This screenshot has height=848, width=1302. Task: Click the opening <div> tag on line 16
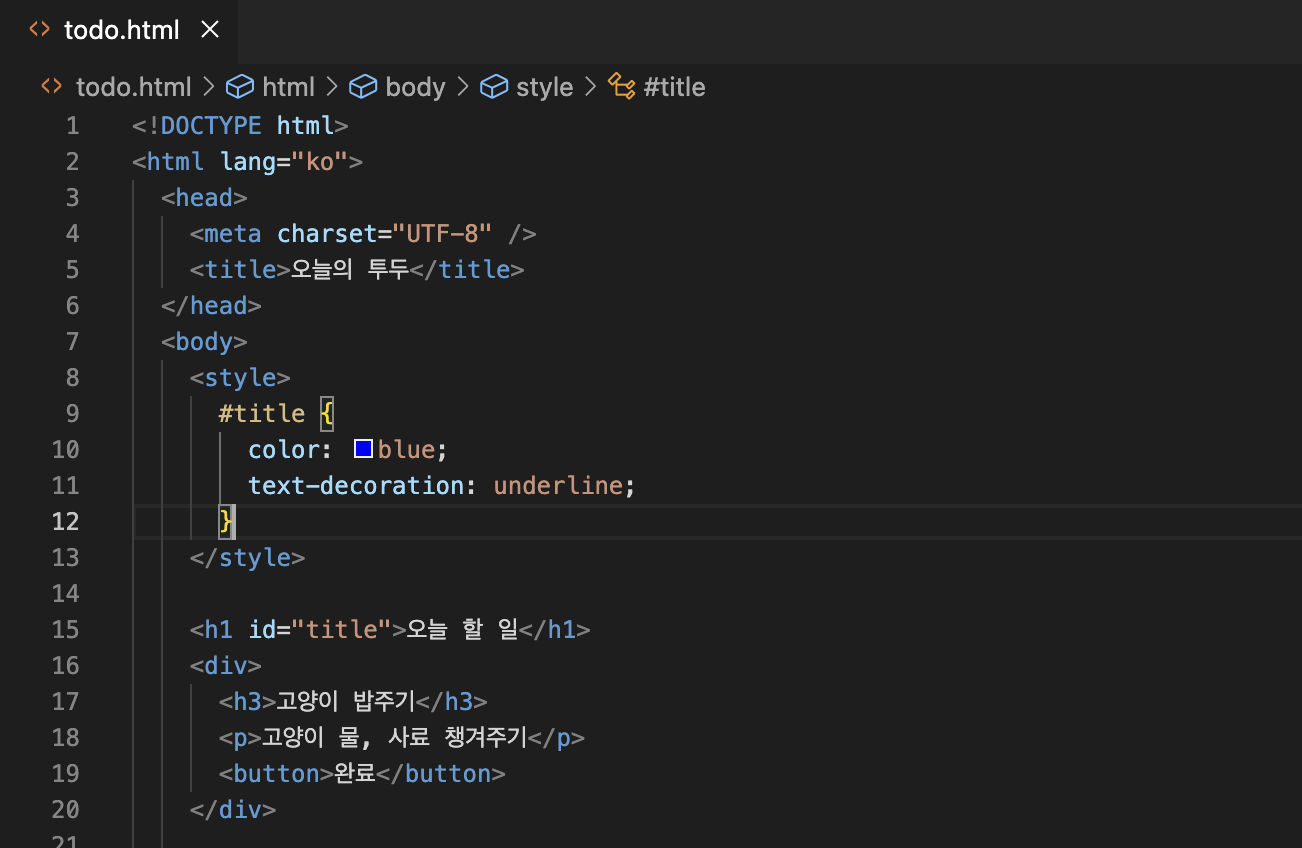pos(226,666)
